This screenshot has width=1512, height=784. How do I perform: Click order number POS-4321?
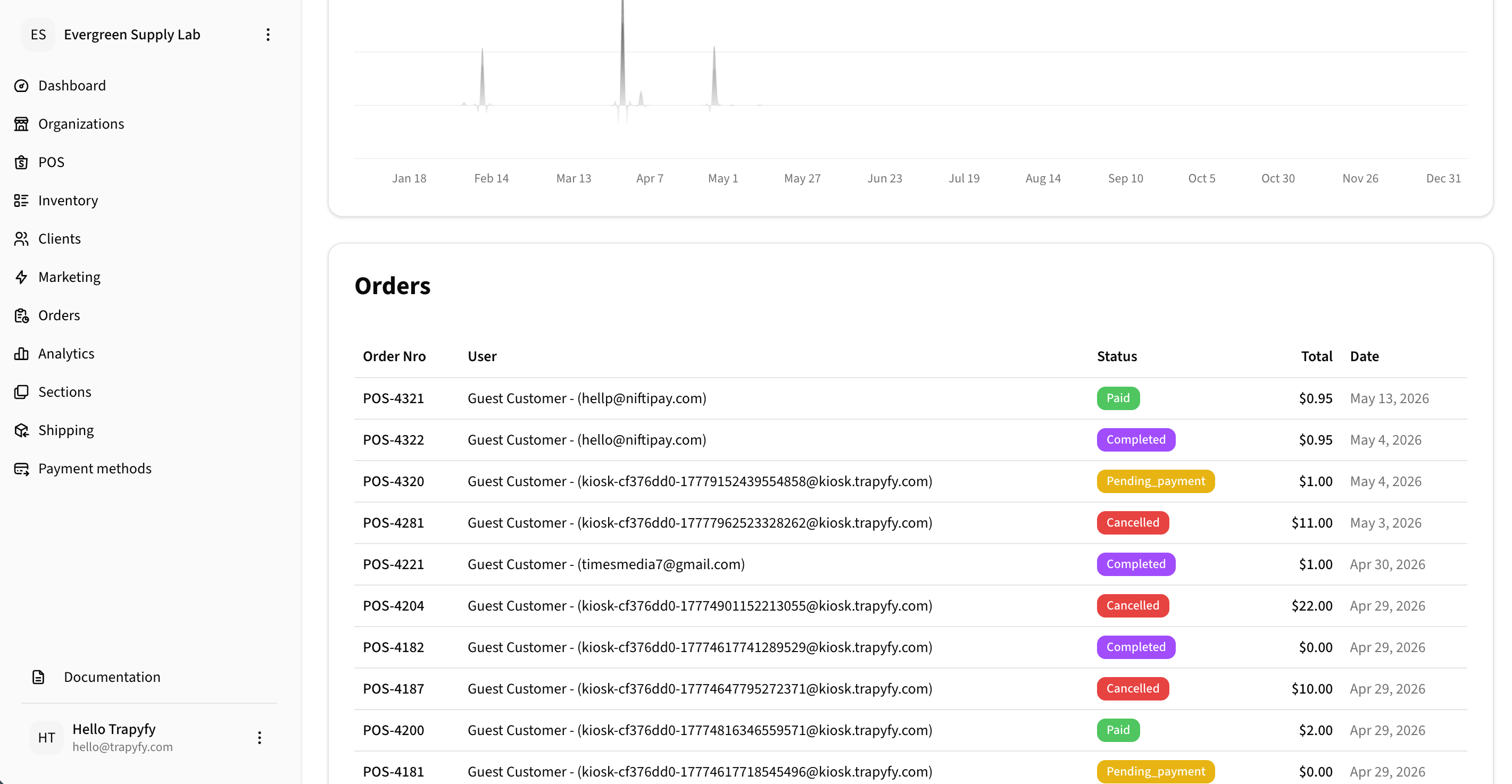coord(393,398)
